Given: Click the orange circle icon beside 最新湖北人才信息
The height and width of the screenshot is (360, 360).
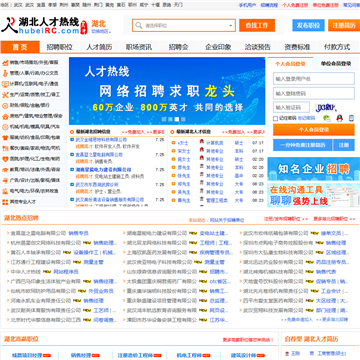Looking at the screenshot, I should 172,132.
